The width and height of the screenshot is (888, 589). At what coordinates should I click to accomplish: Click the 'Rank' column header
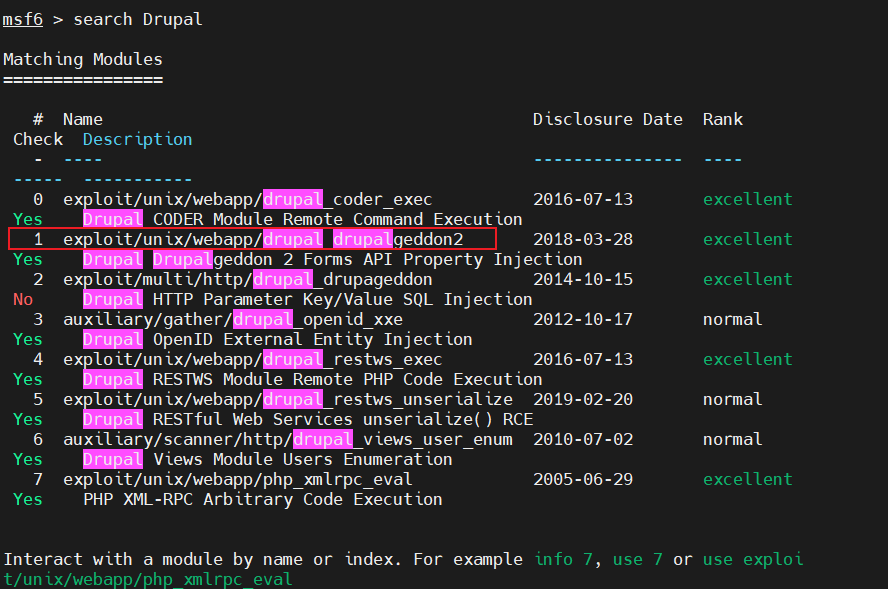click(722, 119)
